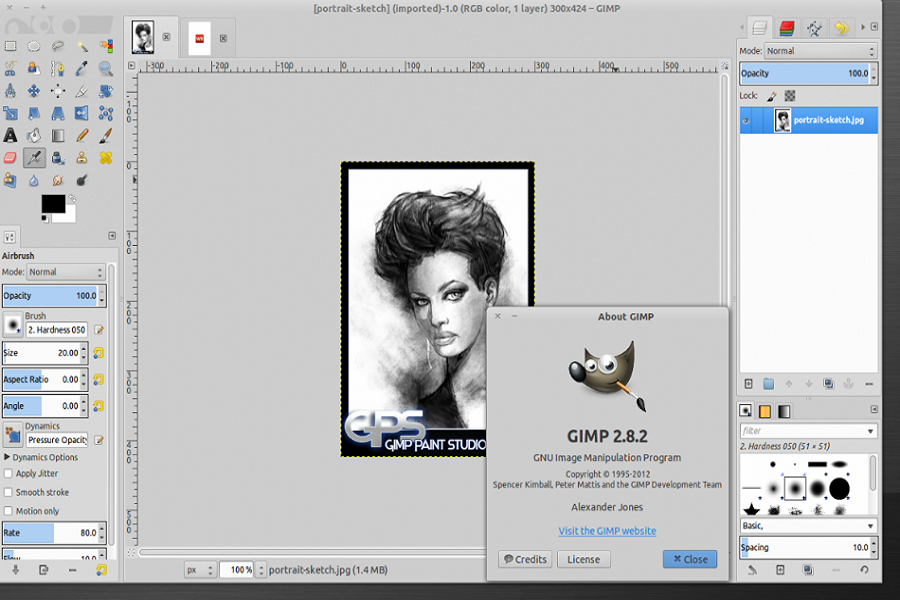Select the Bucket Fill tool
The image size is (900, 600).
[x=34, y=136]
